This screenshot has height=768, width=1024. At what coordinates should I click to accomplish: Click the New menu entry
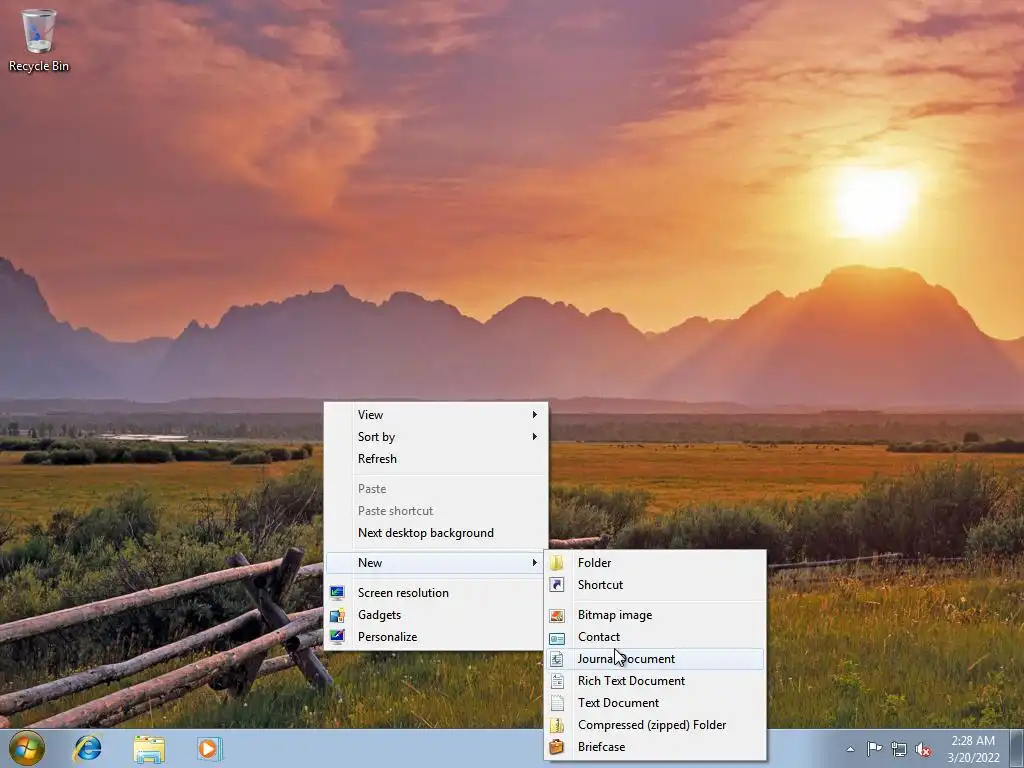(x=436, y=563)
